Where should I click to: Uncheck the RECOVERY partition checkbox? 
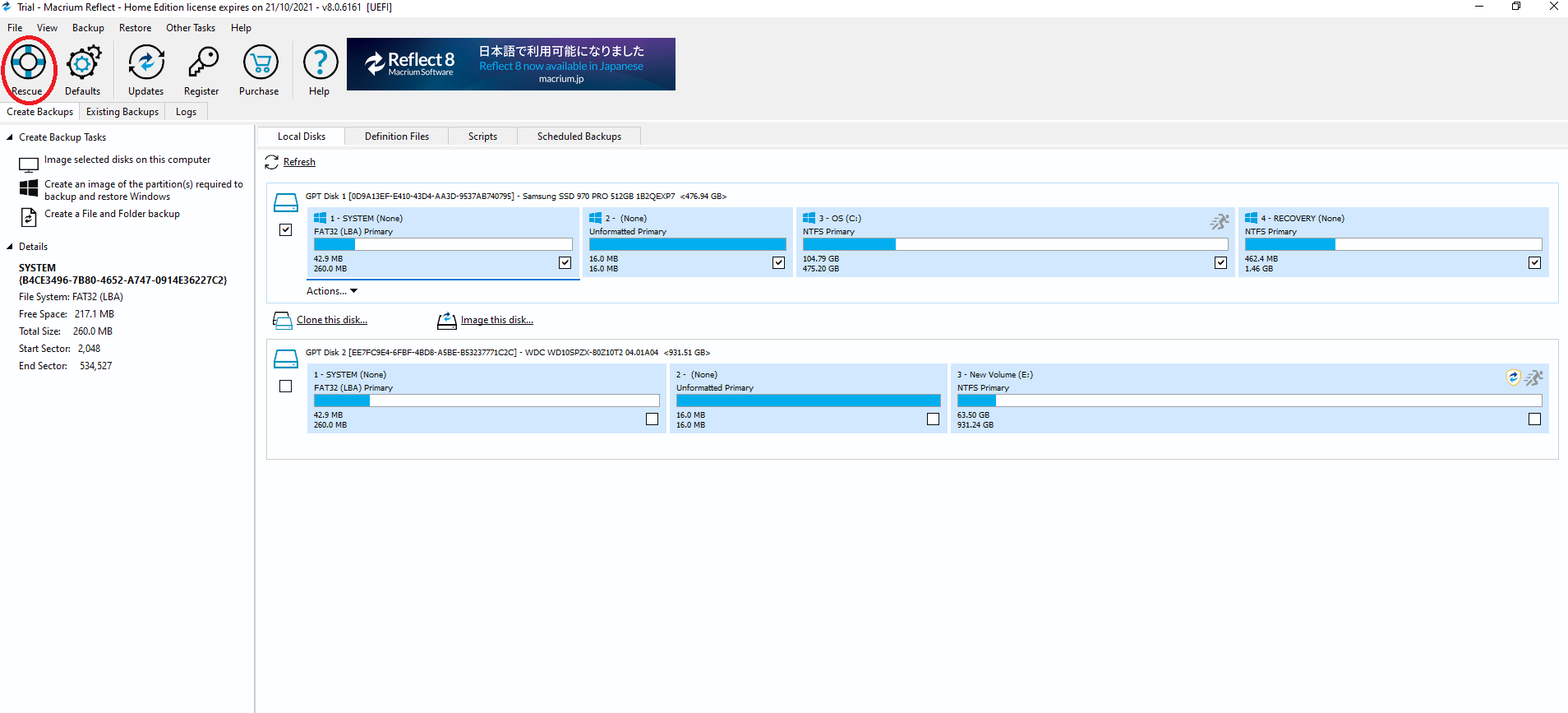(1535, 263)
